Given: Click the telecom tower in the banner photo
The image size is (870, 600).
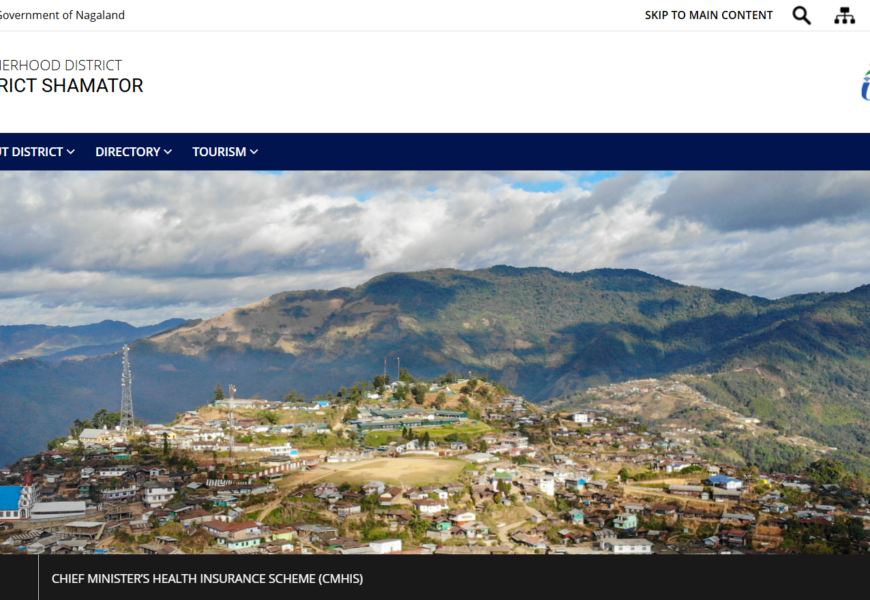Looking at the screenshot, I should coord(127,387).
